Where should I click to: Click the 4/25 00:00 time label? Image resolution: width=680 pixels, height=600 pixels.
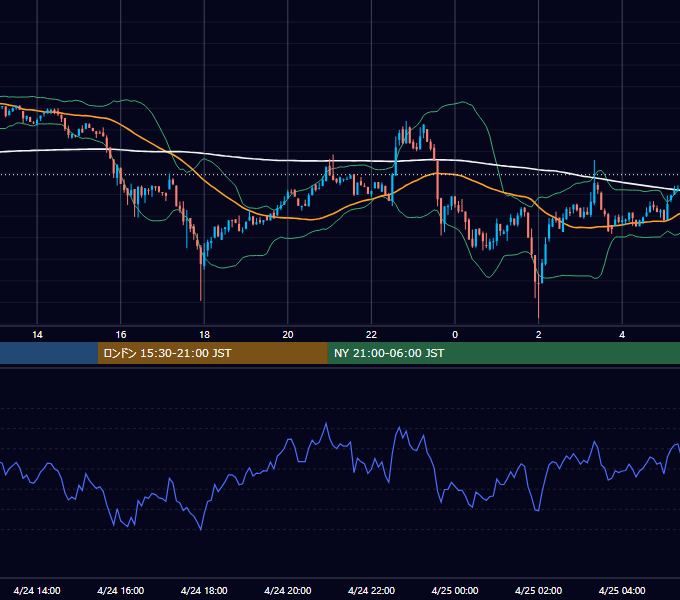455,590
